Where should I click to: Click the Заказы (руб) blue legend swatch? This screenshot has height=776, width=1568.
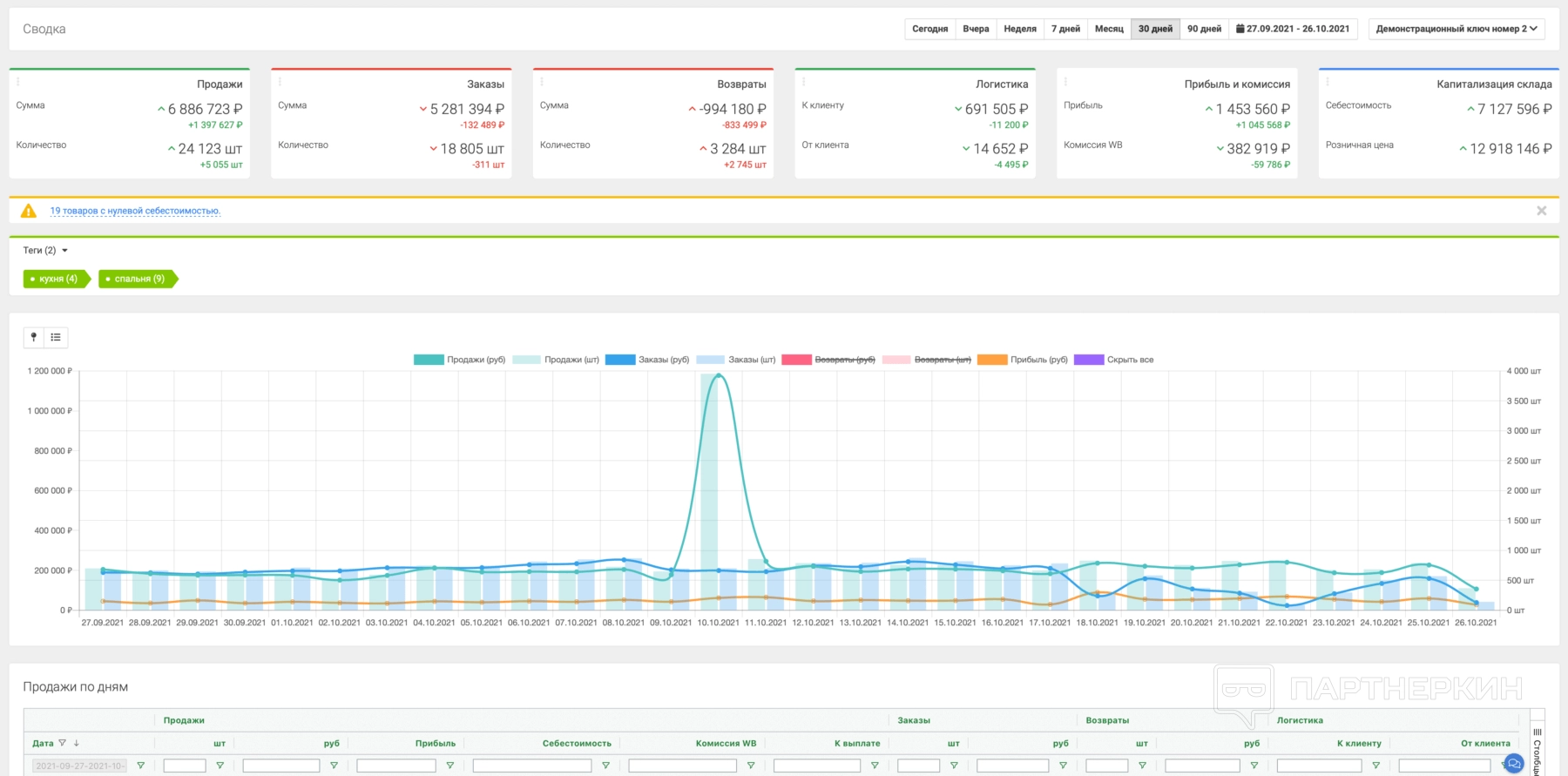pyautogui.click(x=620, y=360)
